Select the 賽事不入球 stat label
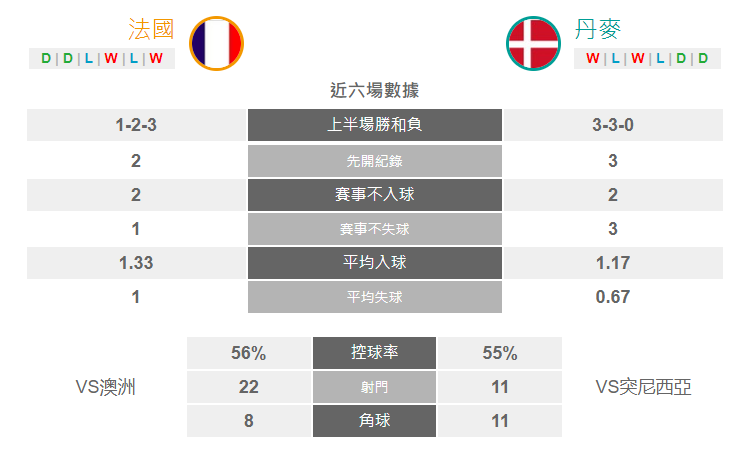The width and height of the screenshot is (747, 454). 374,195
